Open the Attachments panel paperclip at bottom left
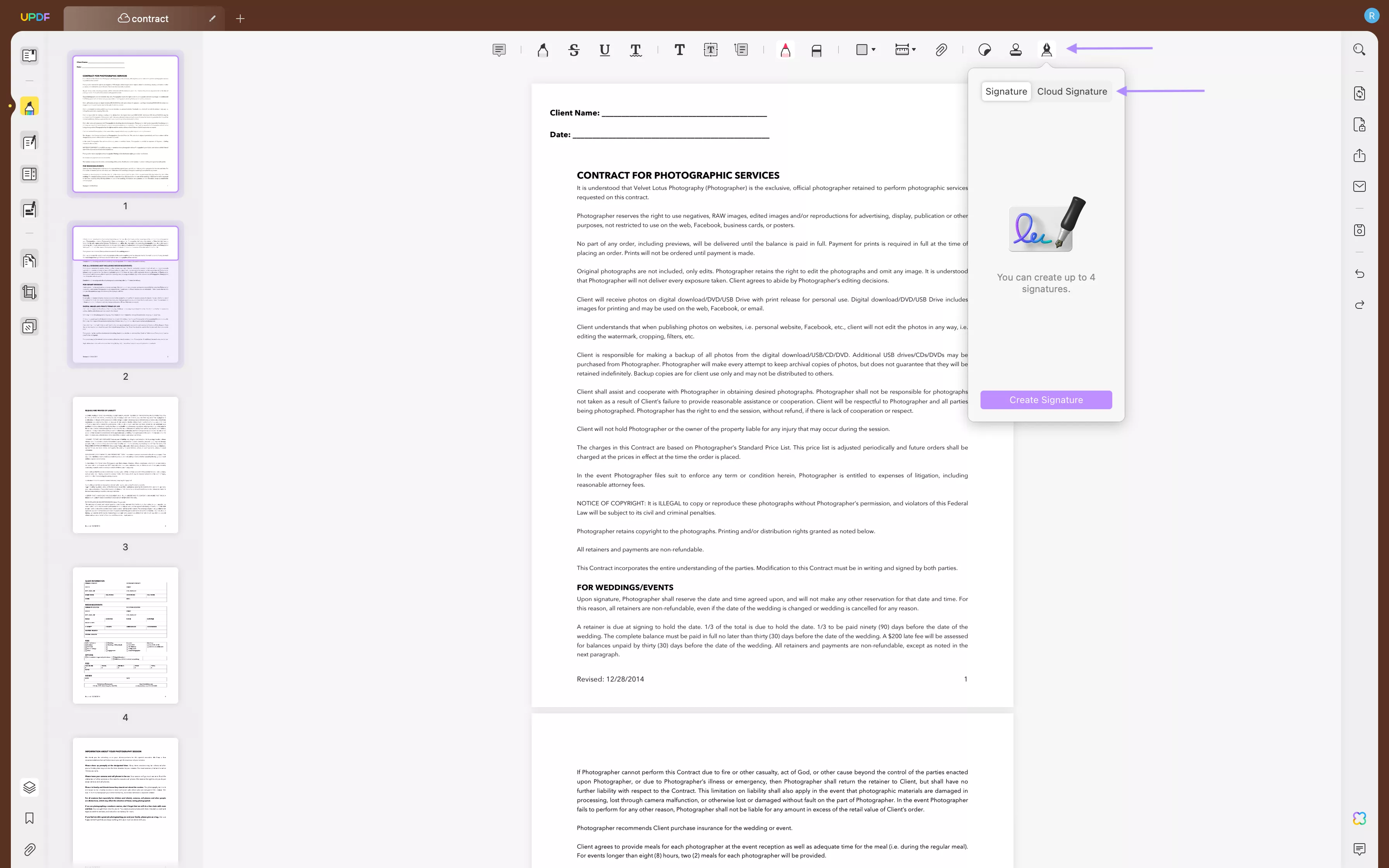 pyautogui.click(x=29, y=849)
